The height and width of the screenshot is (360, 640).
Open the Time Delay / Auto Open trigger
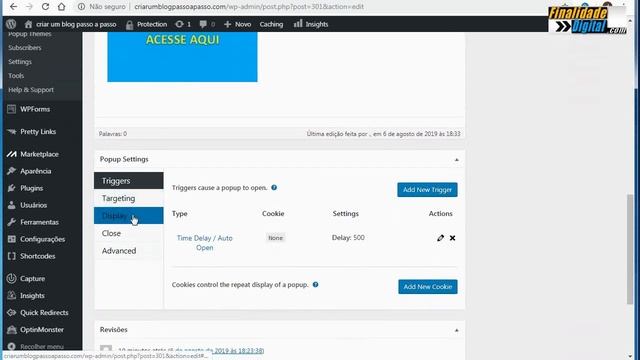[204, 243]
